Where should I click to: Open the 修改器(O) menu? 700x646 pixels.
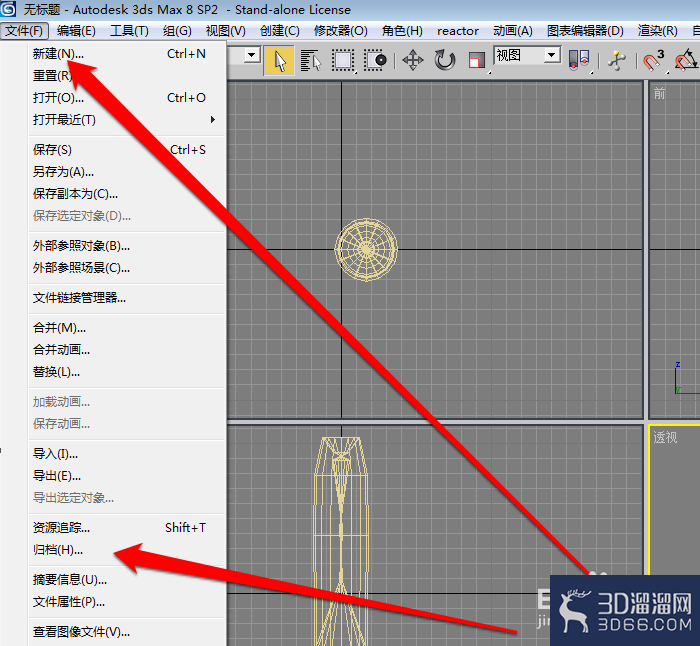pyautogui.click(x=341, y=31)
